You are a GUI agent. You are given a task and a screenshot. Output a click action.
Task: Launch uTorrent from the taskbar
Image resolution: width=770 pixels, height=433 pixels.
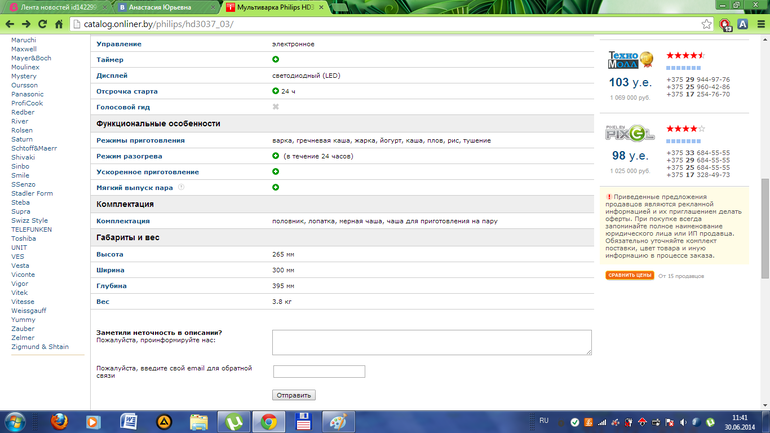[x=233, y=420]
